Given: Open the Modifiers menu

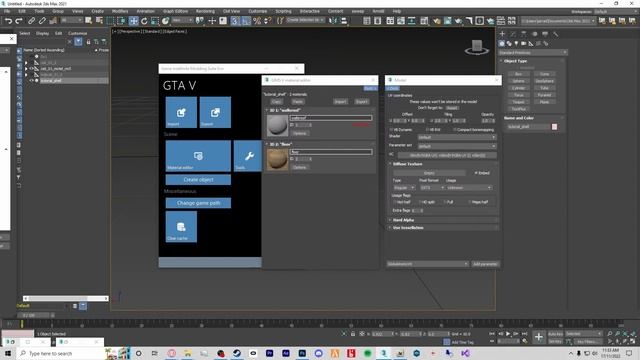Looking at the screenshot, I should coord(120,11).
